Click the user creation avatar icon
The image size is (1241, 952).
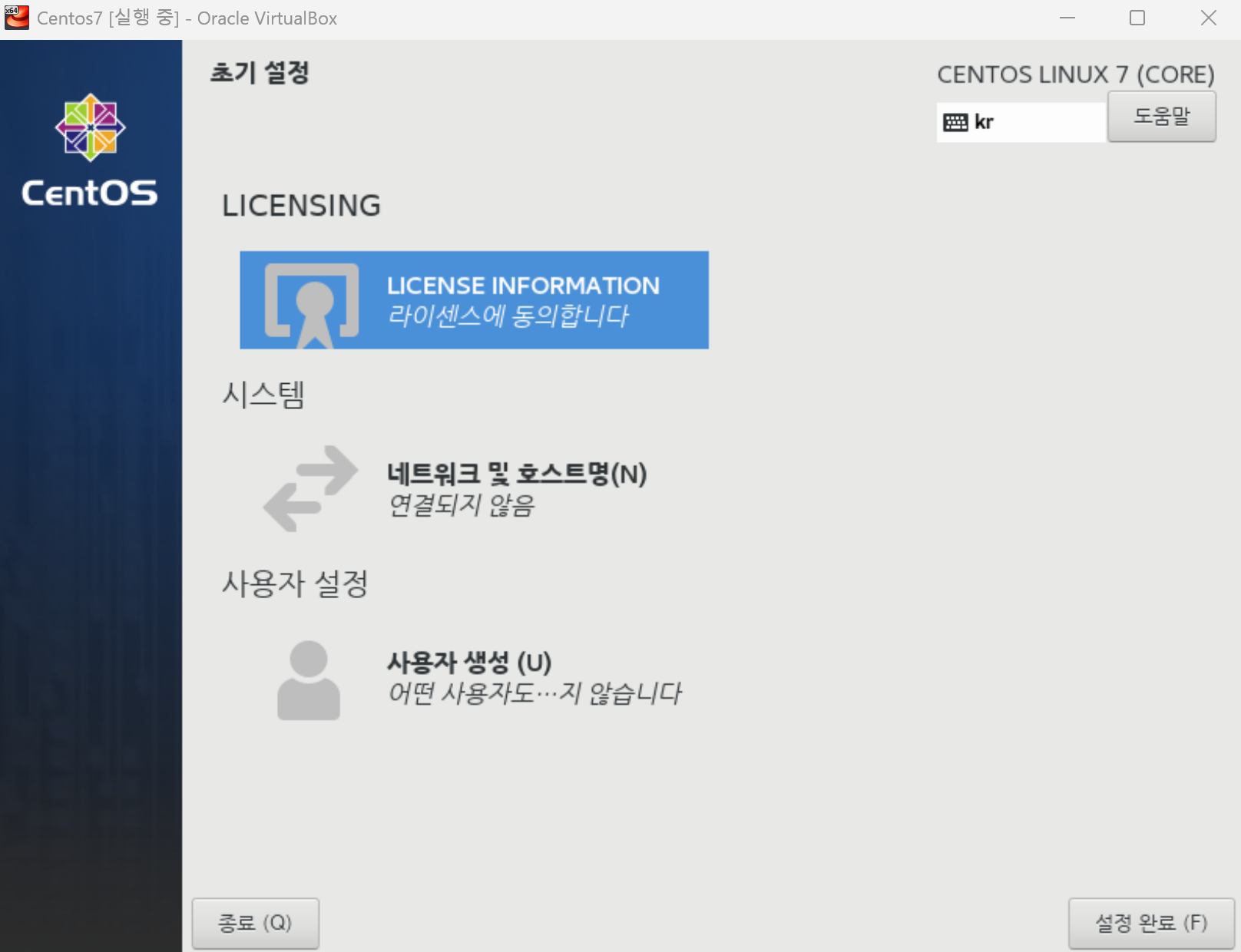coord(309,680)
